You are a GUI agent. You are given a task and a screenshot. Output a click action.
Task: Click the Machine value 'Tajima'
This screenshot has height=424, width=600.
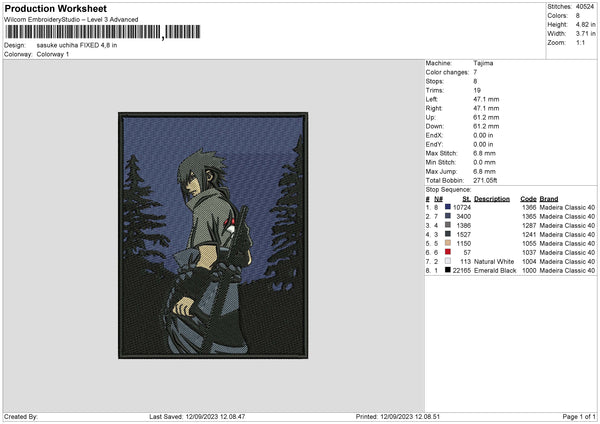point(483,63)
